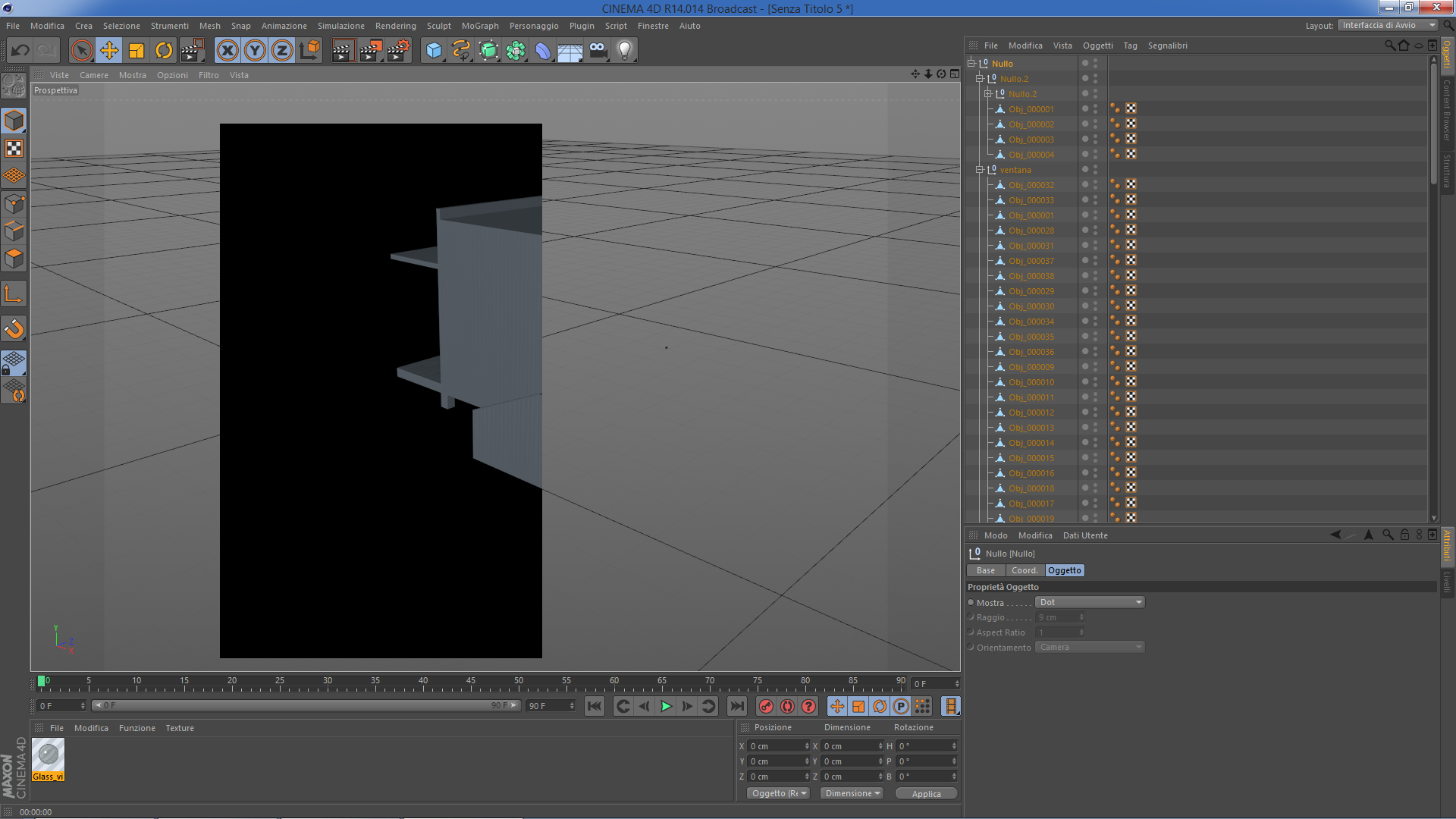Add a Cube primitive object
Viewport: 1456px width, 819px height.
pyautogui.click(x=434, y=51)
